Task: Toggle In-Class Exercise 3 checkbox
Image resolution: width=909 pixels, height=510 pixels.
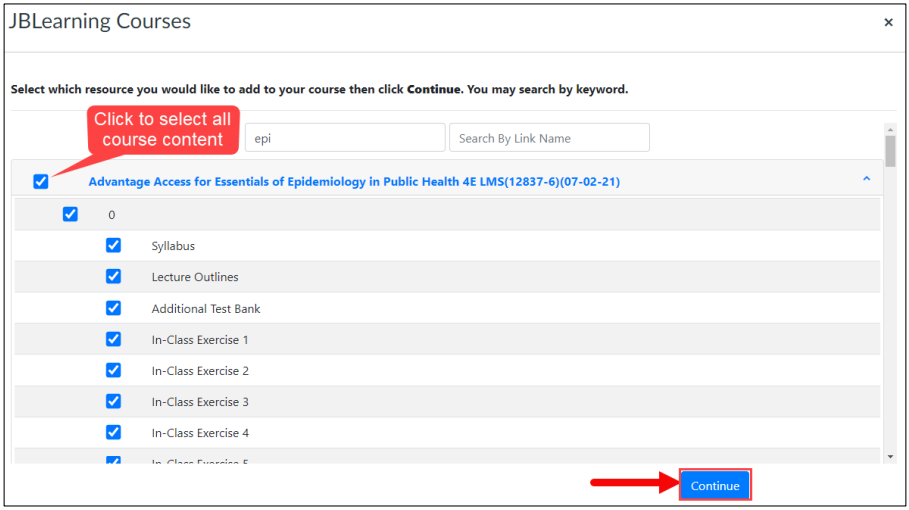Action: coord(113,401)
